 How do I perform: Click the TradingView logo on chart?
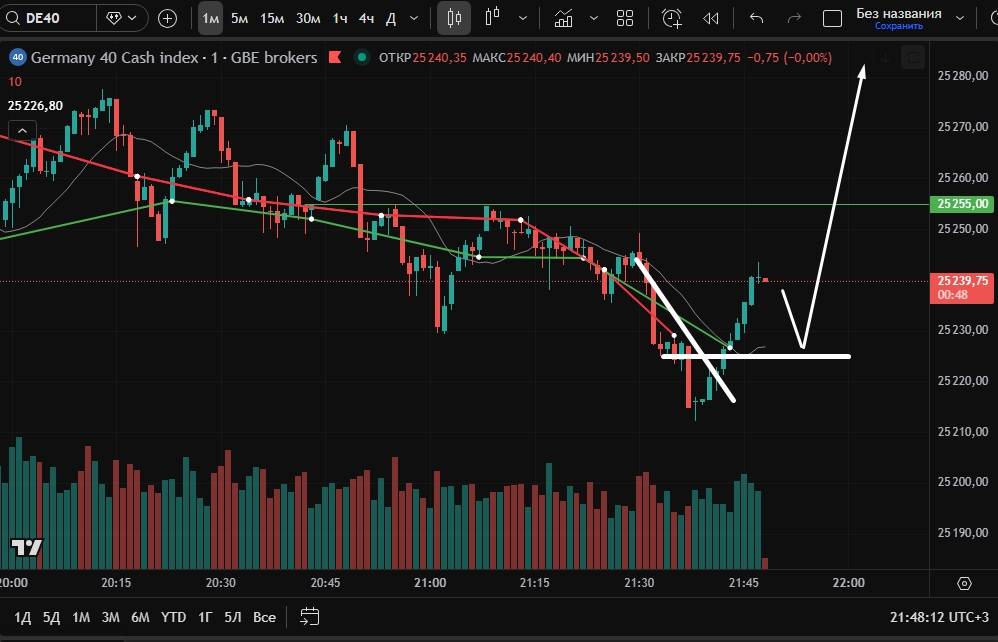27,547
